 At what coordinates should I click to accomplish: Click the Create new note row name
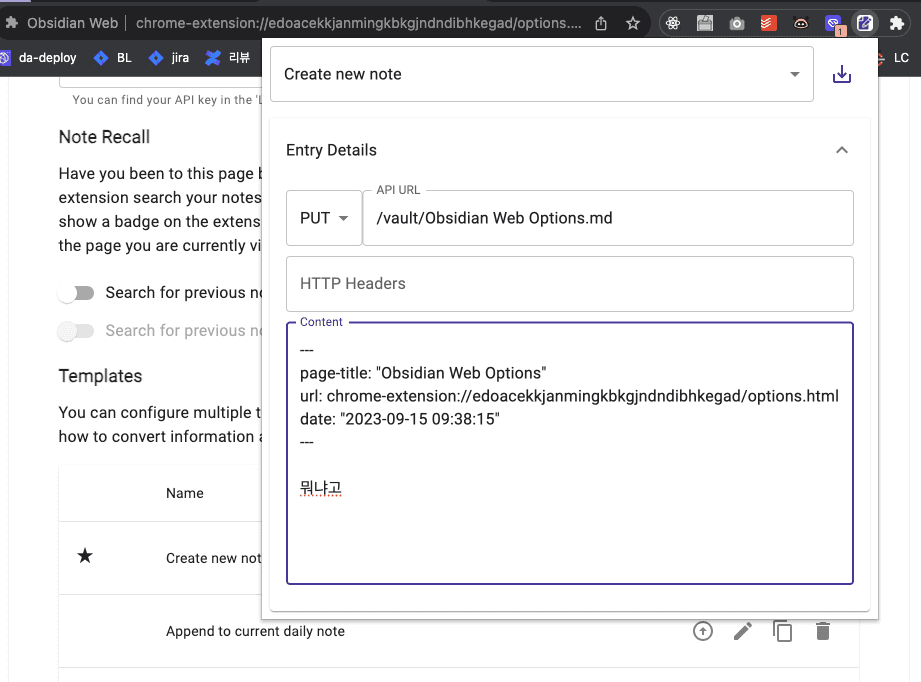(213, 558)
